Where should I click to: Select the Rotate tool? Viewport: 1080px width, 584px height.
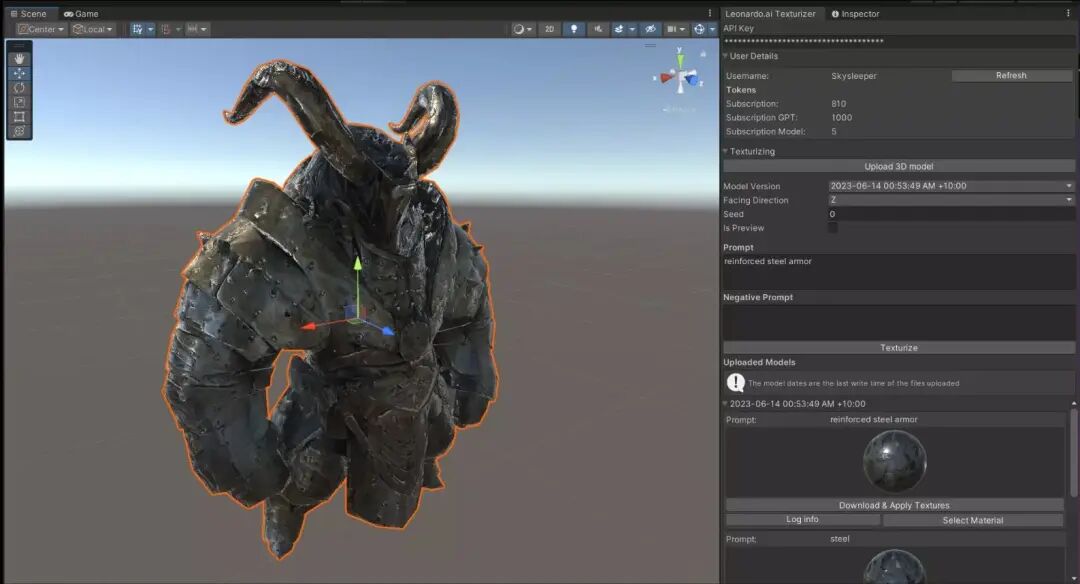(19, 88)
